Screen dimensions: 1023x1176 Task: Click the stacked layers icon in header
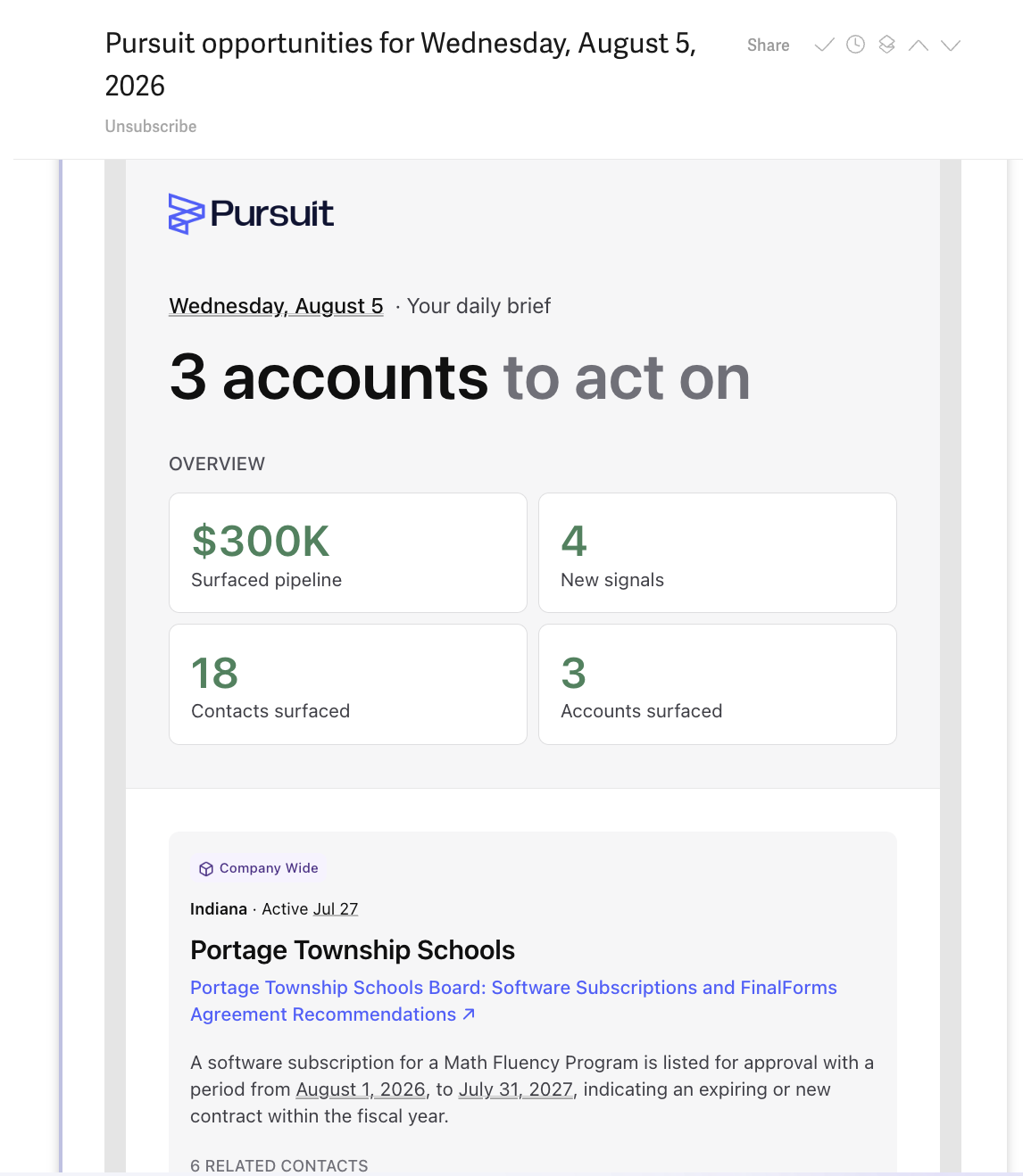tap(886, 45)
